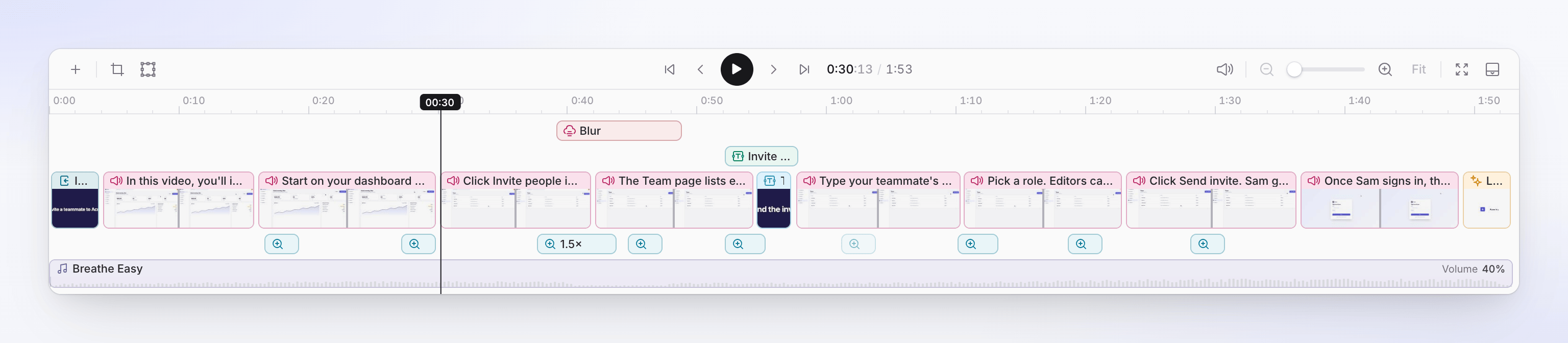
Task: Step forward to next frame
Action: (773, 69)
